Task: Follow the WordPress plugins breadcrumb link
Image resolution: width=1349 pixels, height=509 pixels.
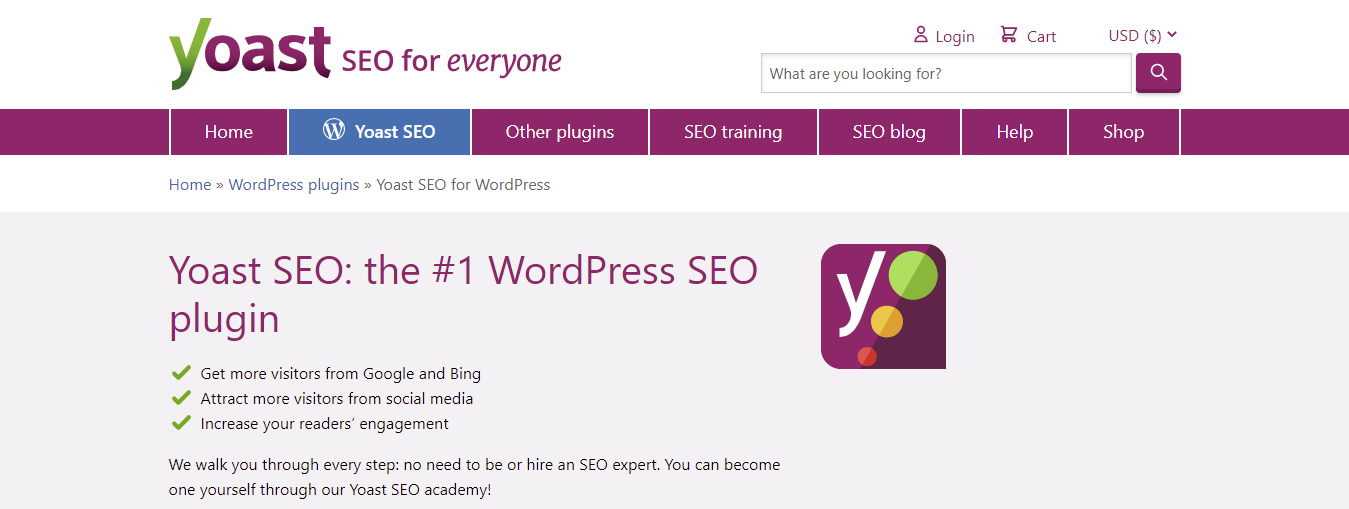Action: coord(294,185)
